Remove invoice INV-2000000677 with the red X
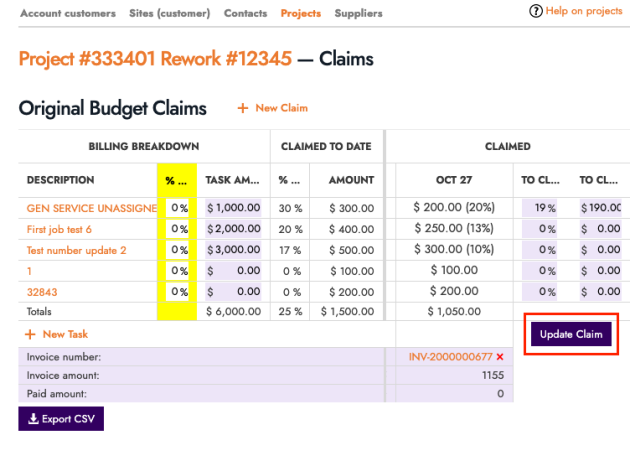 (x=500, y=357)
